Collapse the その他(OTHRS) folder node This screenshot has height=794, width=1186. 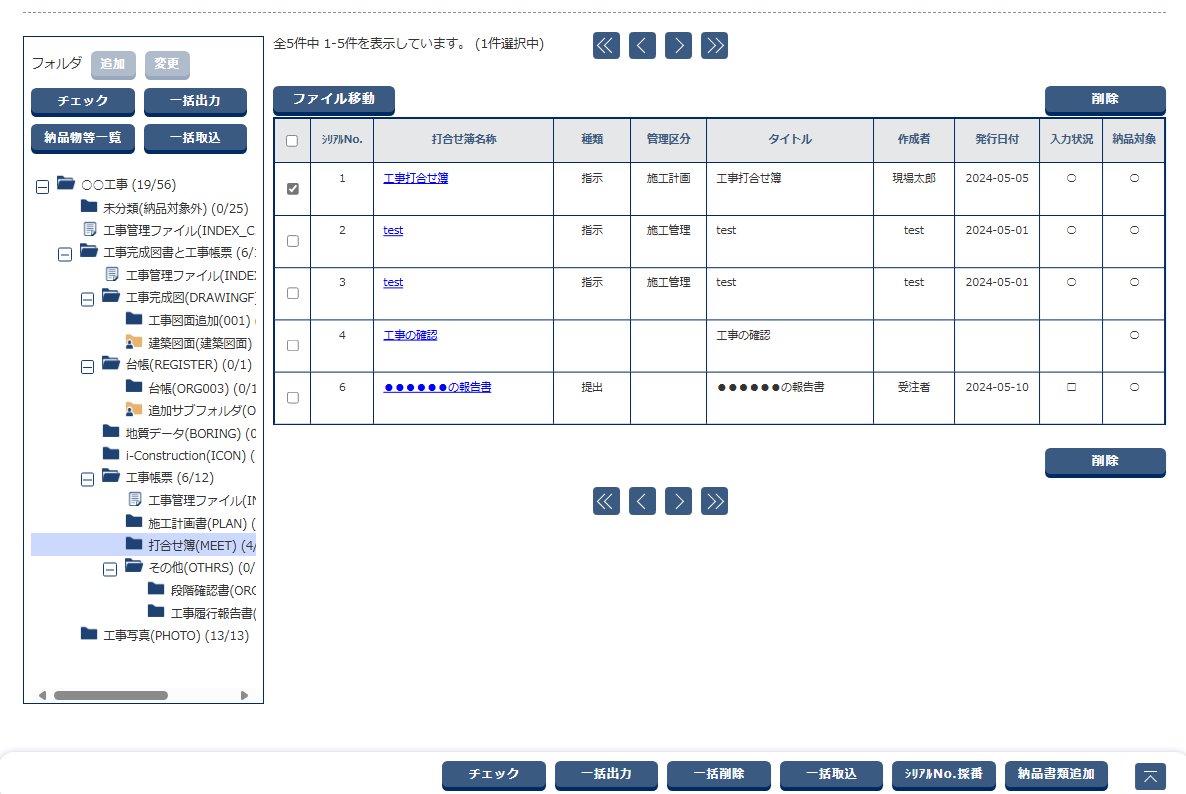(110, 568)
